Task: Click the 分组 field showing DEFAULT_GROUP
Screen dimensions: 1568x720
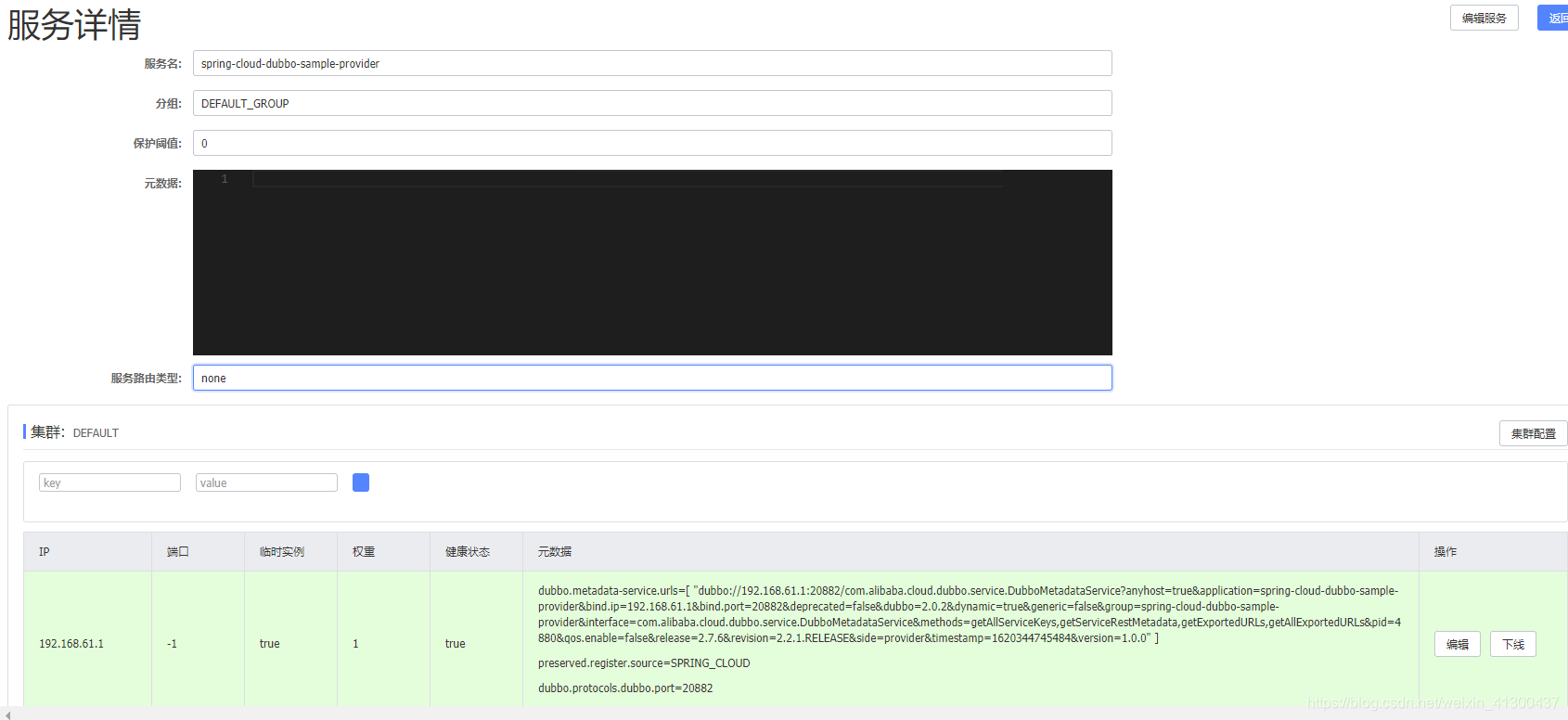Action: coord(652,103)
